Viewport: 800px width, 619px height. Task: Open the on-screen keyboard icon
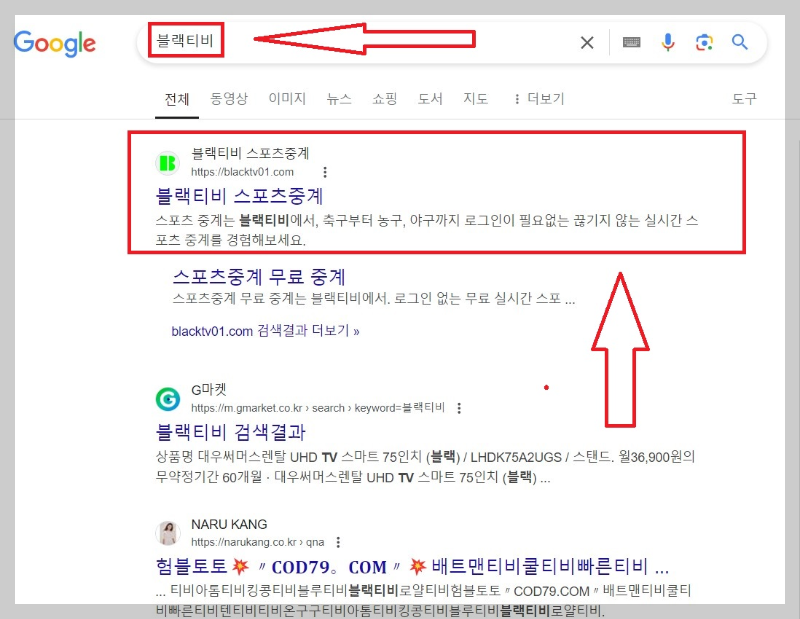click(x=629, y=42)
